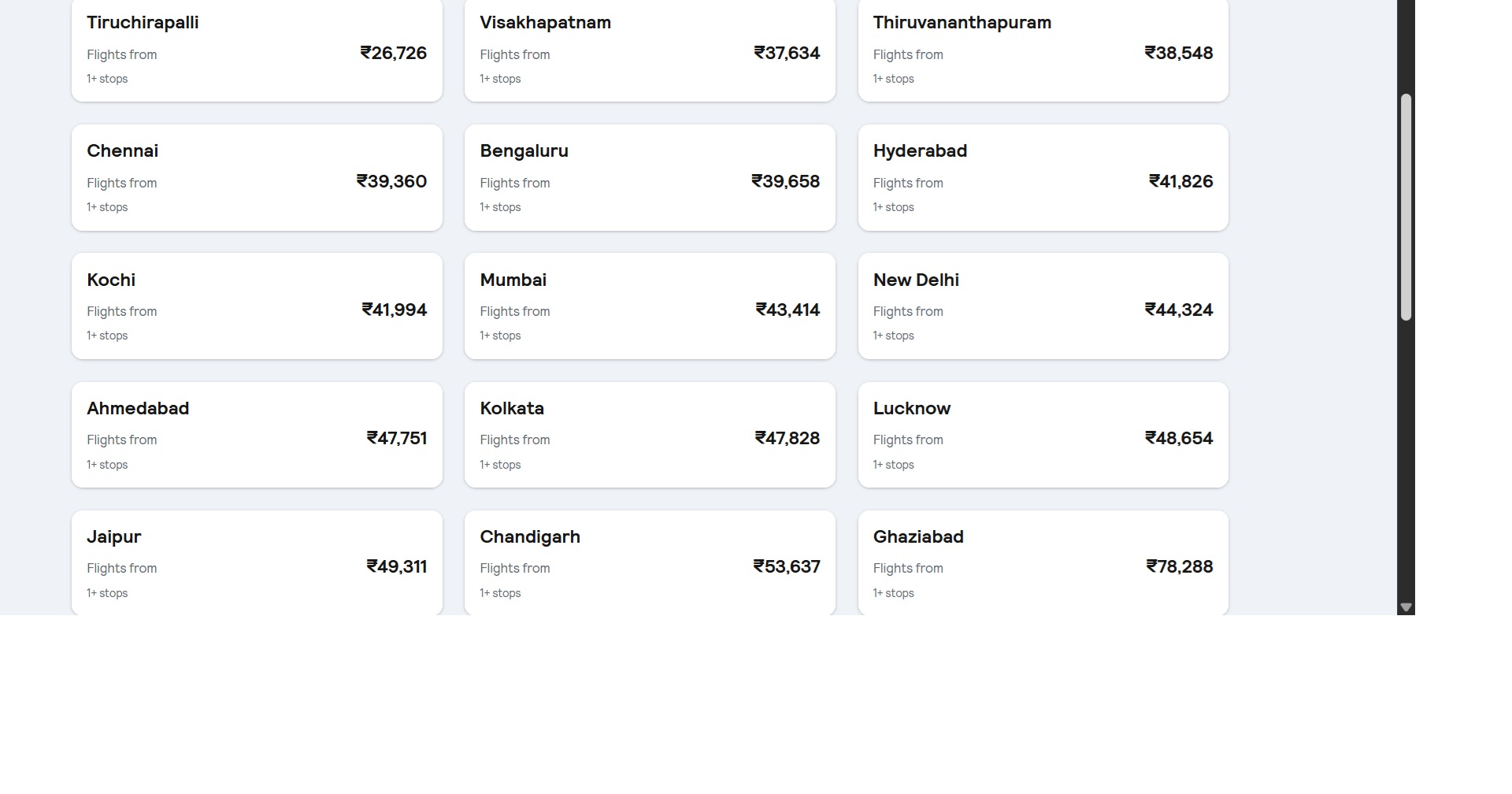Open the Ghaziabad flights card
Viewport: 1512px width, 794px height.
tap(1043, 562)
